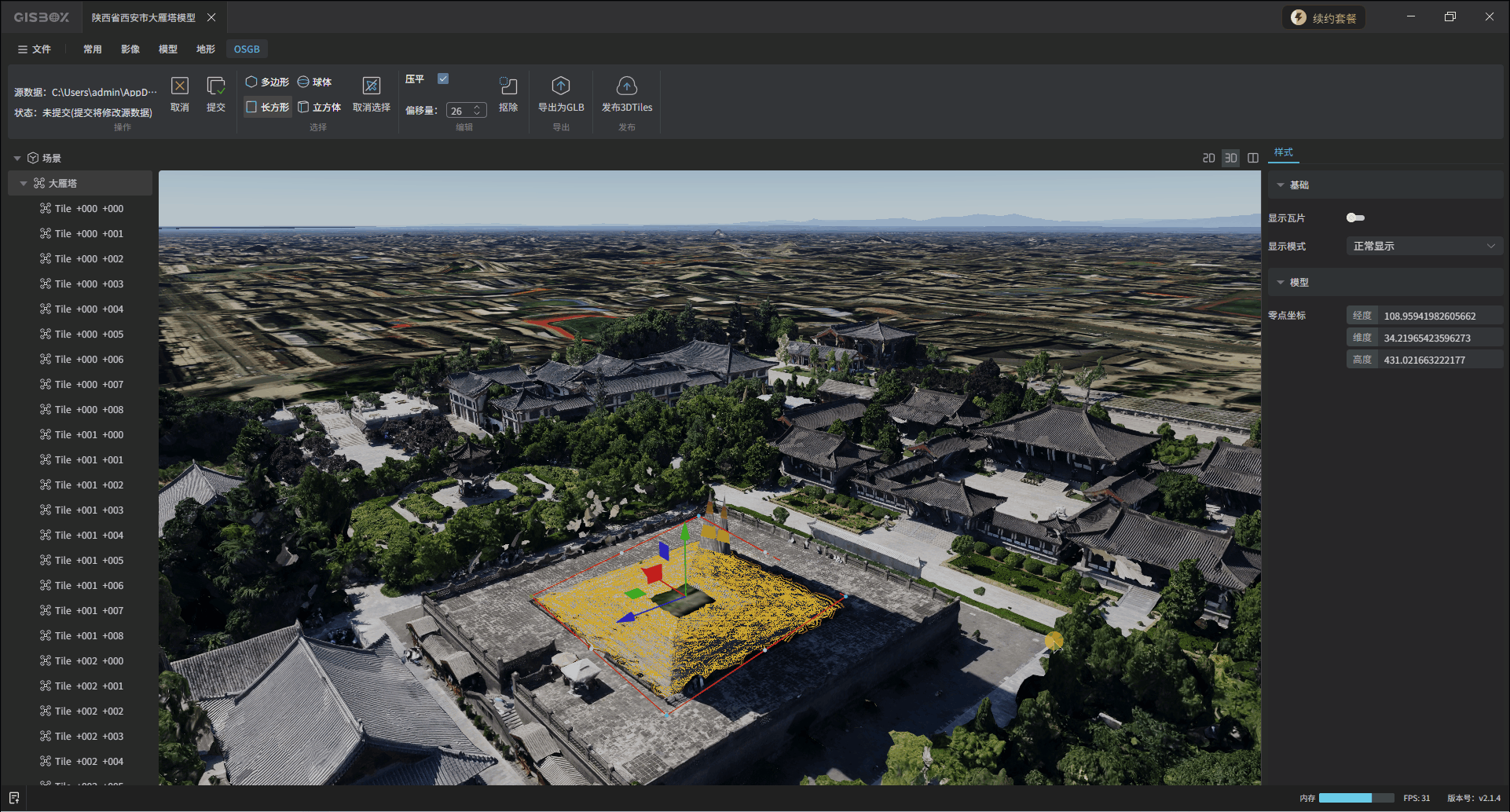
Task: Open the File (文件) menu
Action: coord(35,49)
